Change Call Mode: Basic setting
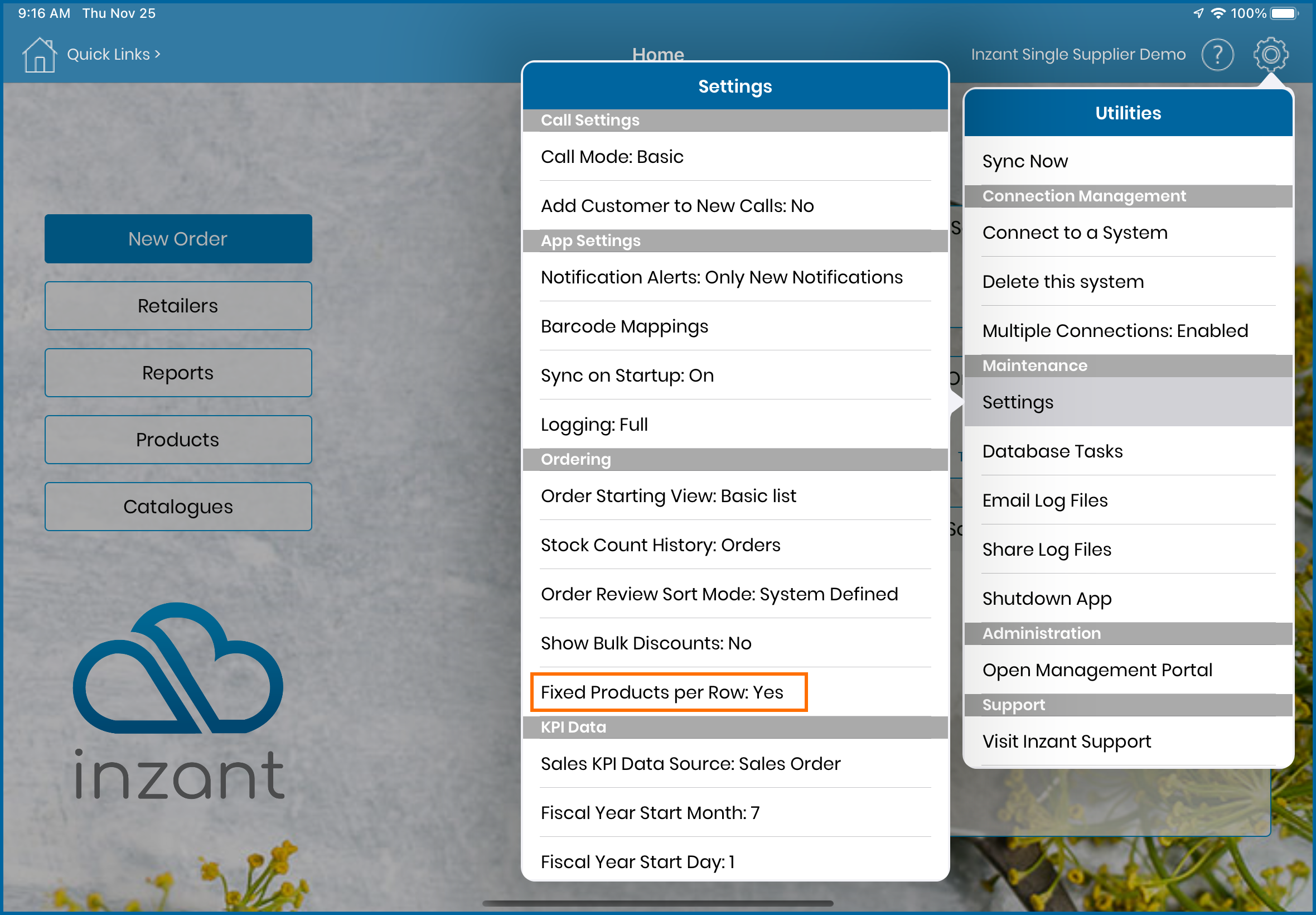This screenshot has width=1316, height=915. click(735, 157)
